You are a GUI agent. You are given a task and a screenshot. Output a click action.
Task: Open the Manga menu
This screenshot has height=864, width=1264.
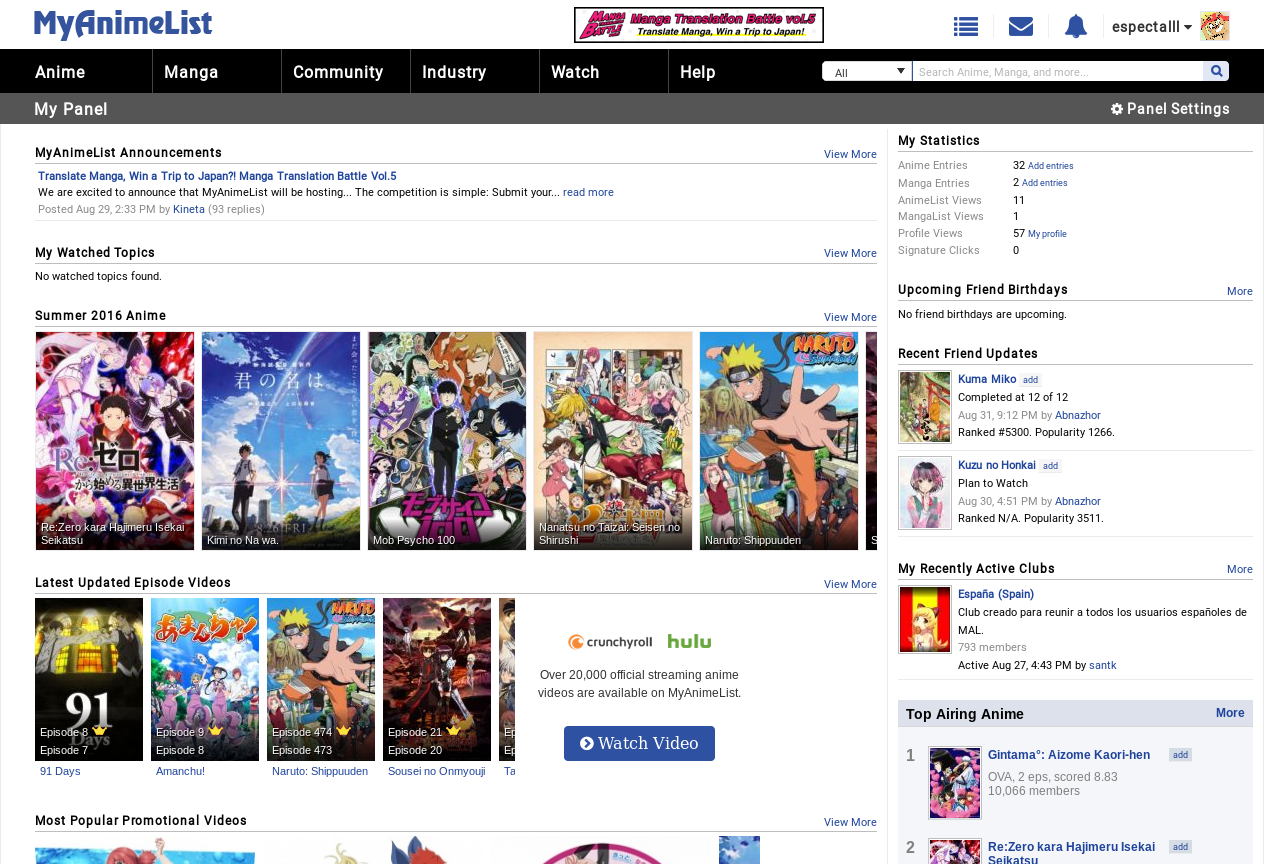[x=191, y=72]
